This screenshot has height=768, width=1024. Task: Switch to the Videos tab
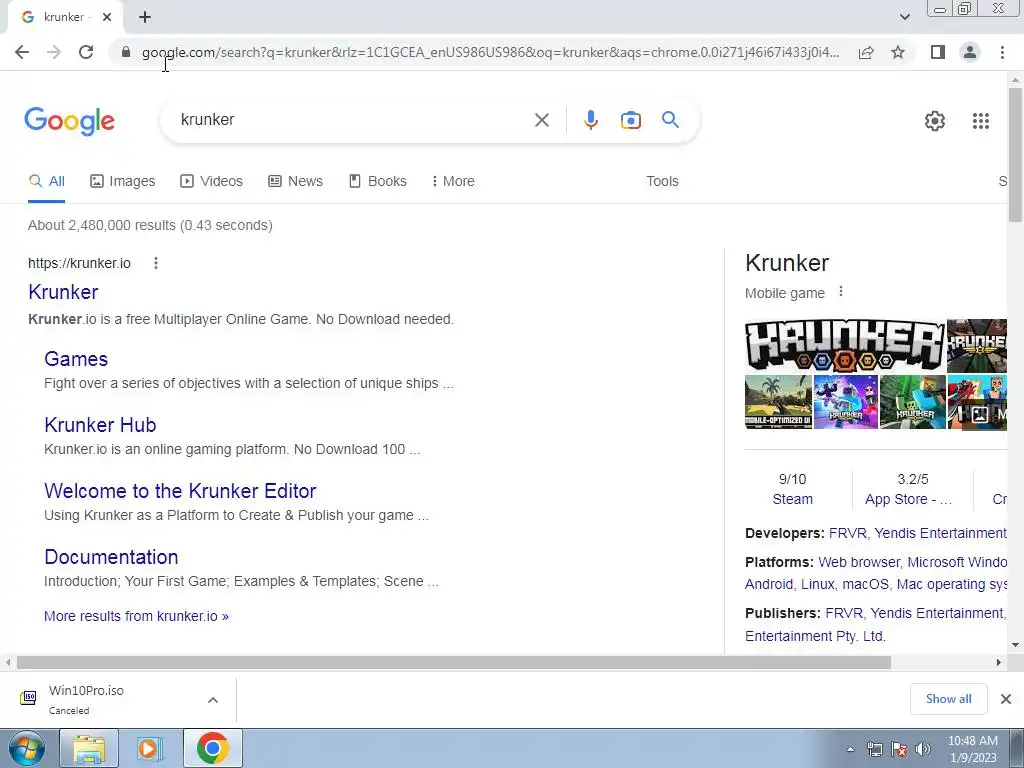click(x=212, y=182)
